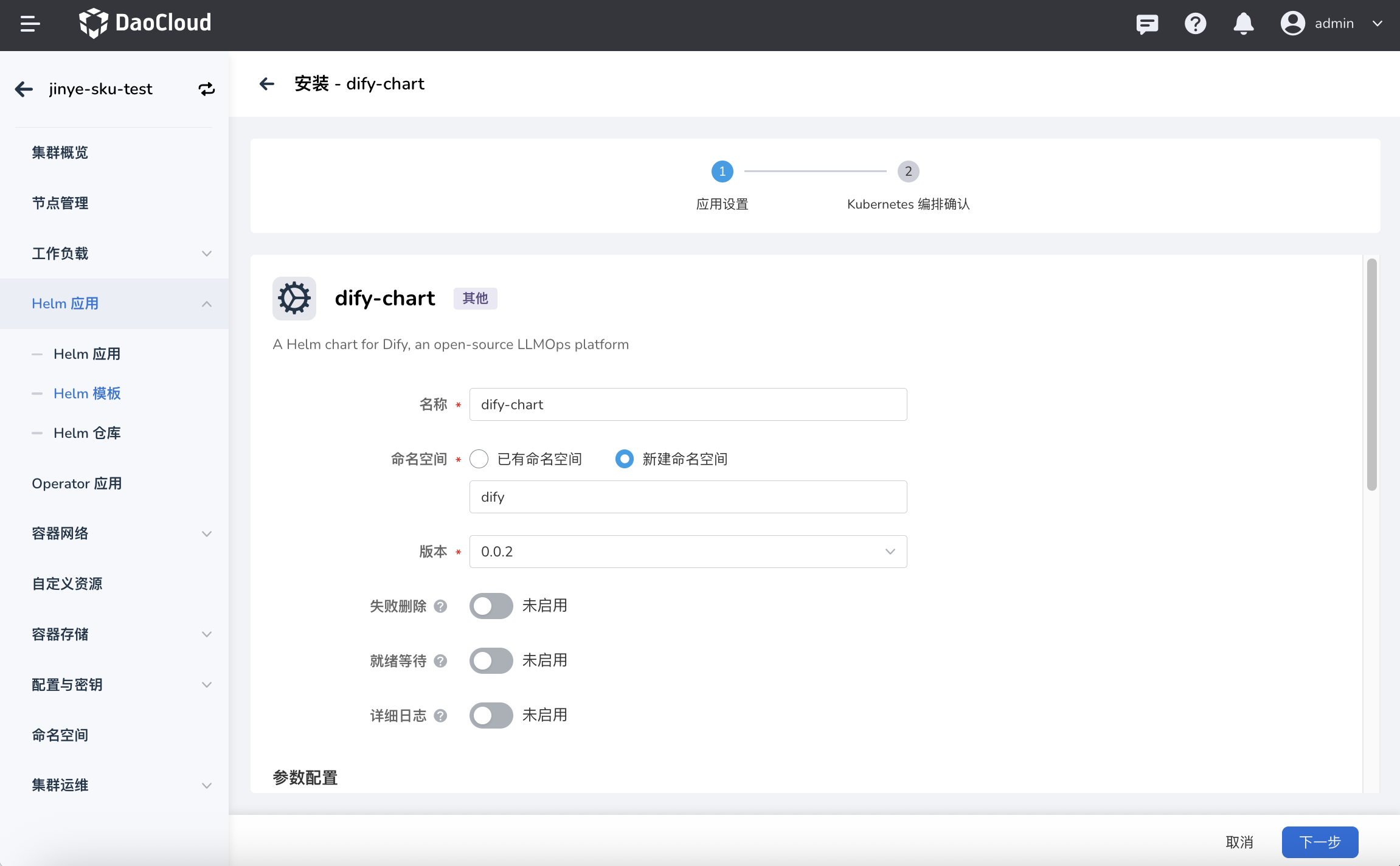
Task: Open the Helm 仓库 menu item
Action: (x=87, y=433)
